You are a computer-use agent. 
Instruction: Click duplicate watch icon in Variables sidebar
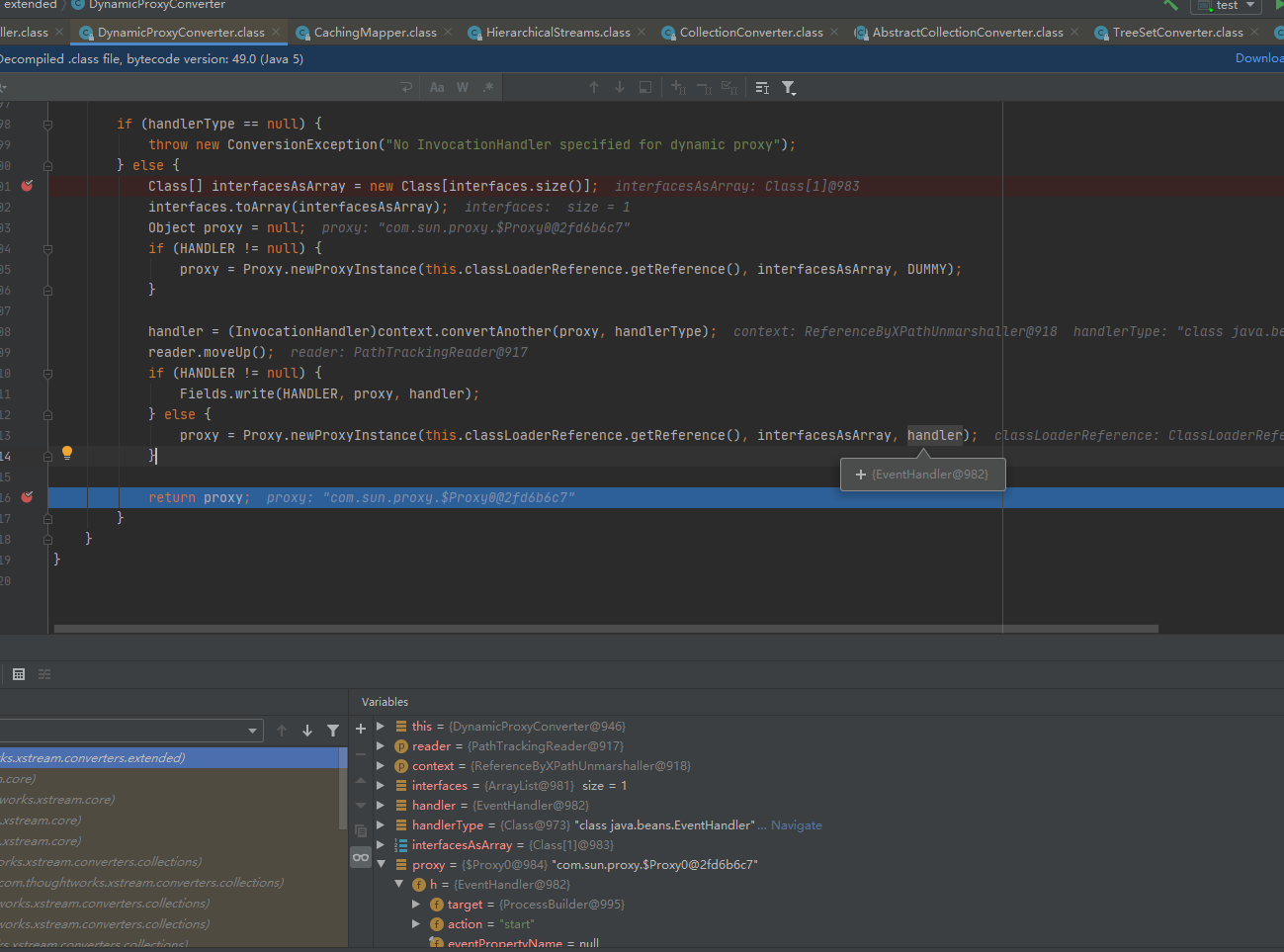(x=361, y=830)
